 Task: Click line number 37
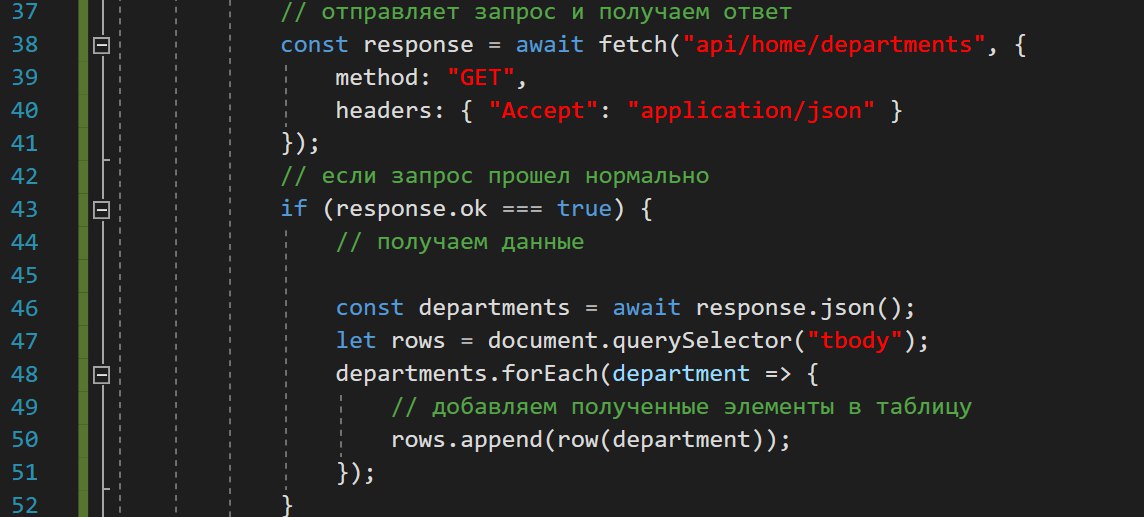tap(24, 12)
